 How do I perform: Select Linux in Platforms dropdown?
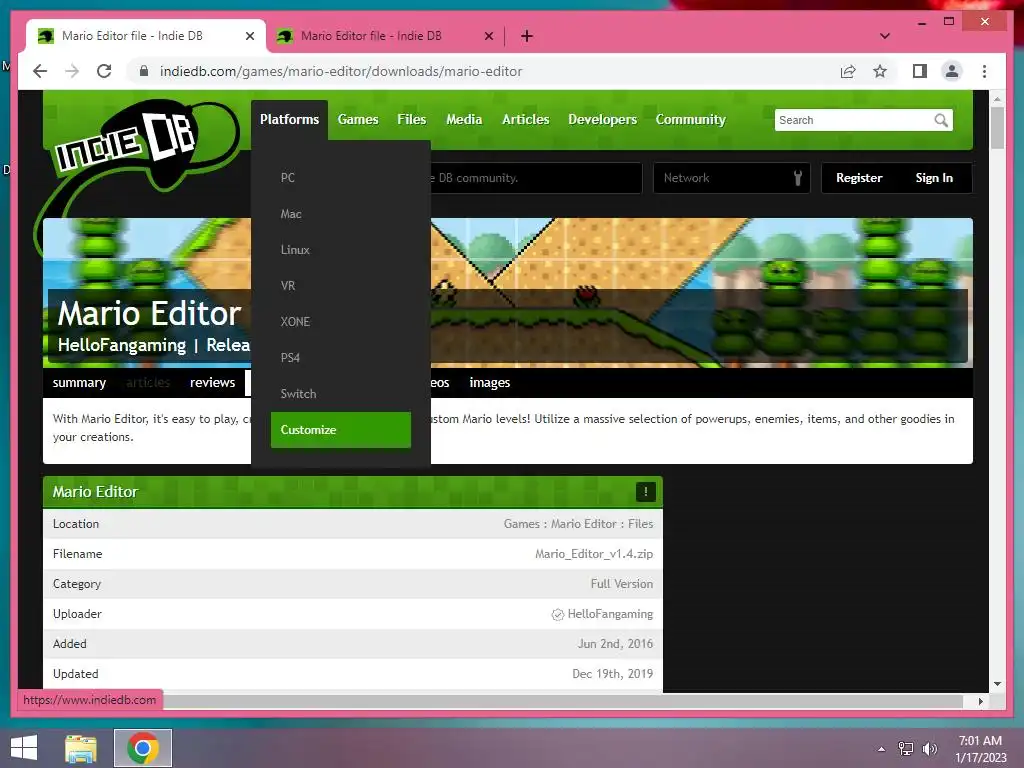(x=341, y=249)
